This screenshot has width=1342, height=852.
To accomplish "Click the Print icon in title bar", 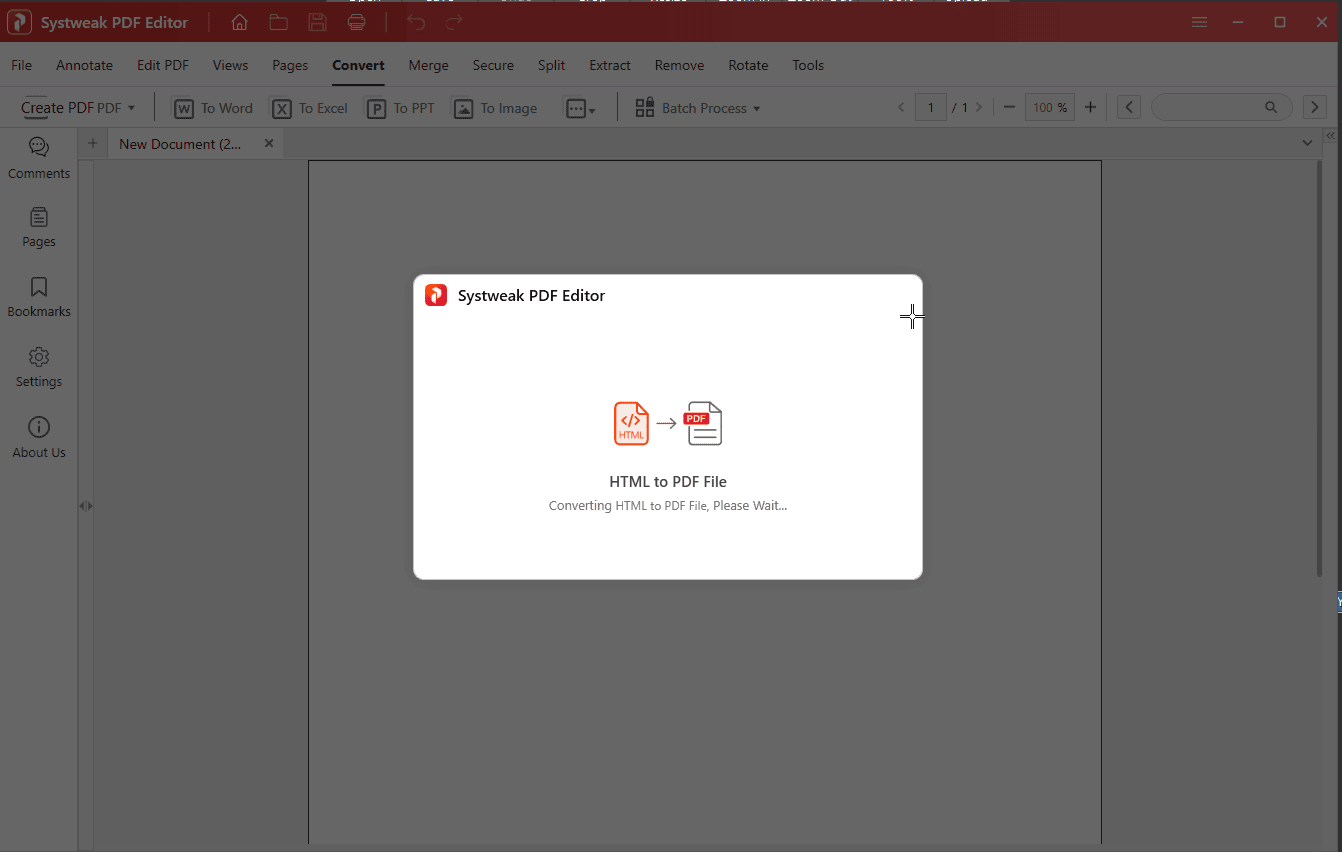I will (x=356, y=22).
